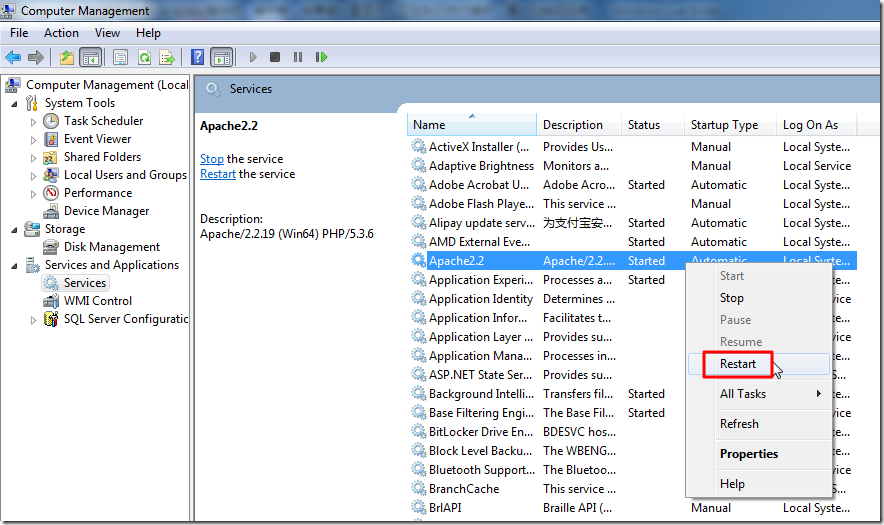Screen dimensions: 884x525
Task: Choose Properties from the context menu
Action: point(758,454)
